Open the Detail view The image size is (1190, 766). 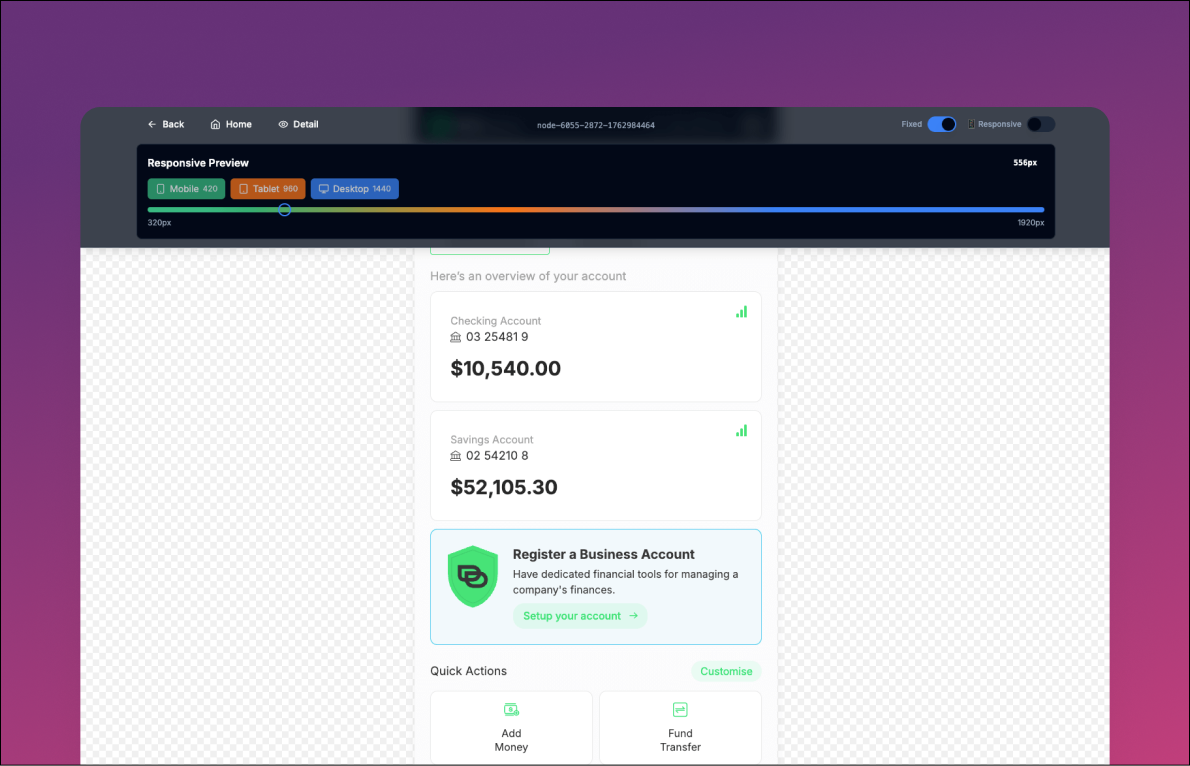click(298, 125)
